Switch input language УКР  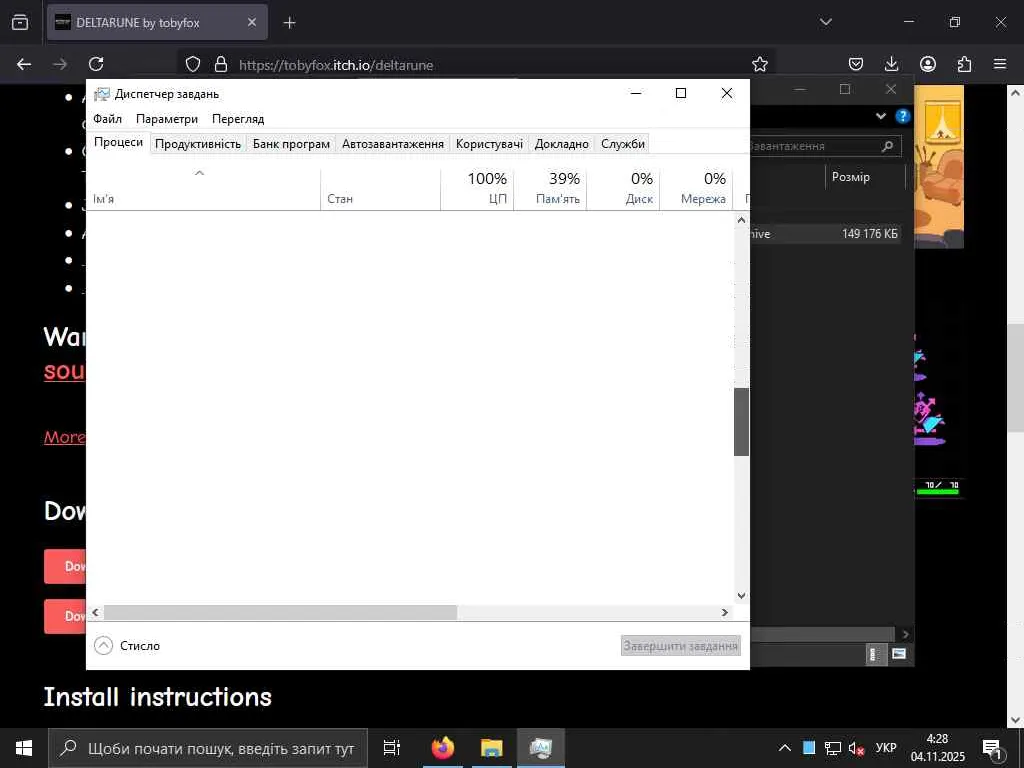886,748
